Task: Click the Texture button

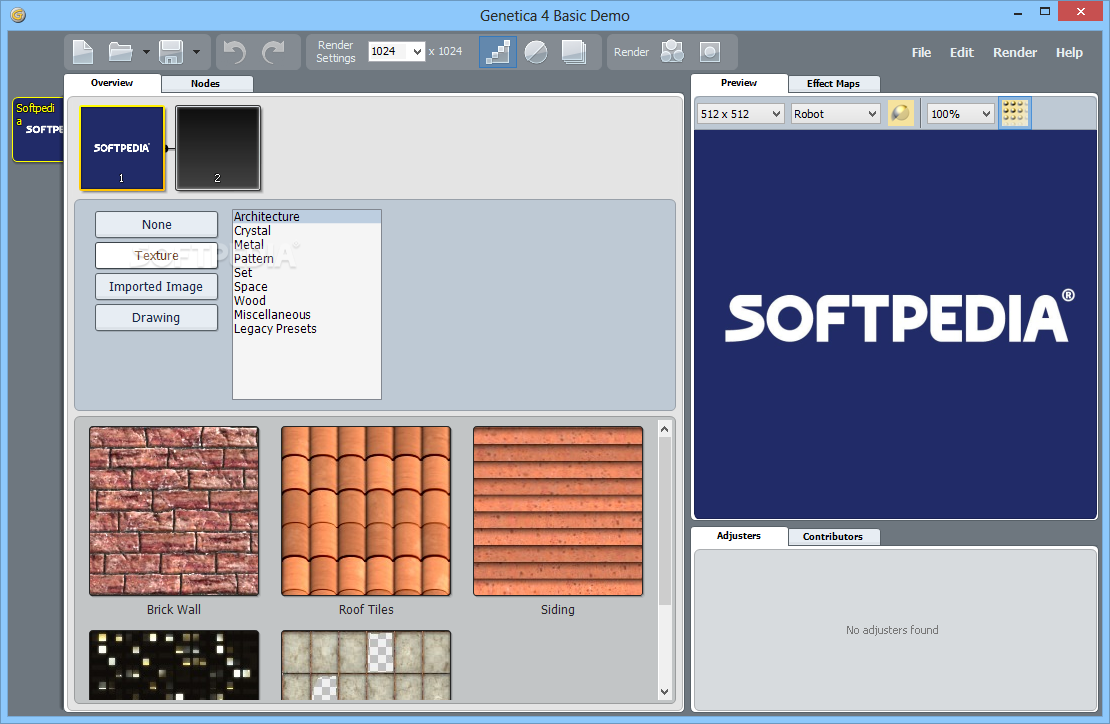Action: 156,255
